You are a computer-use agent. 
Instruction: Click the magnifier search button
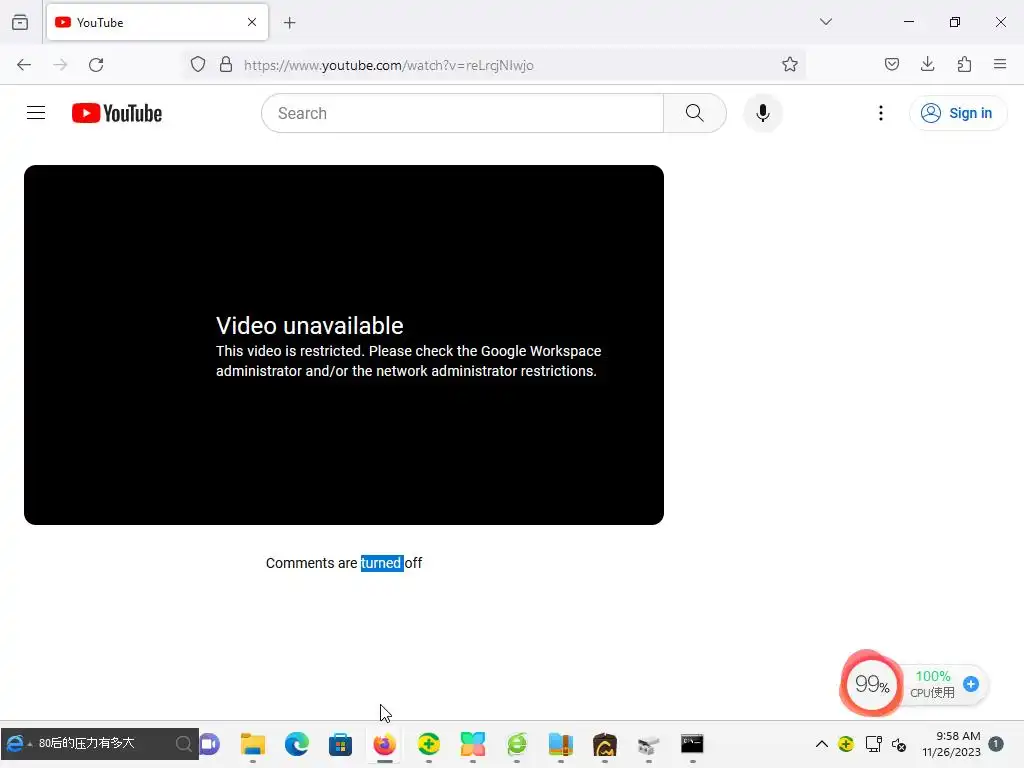pyautogui.click(x=695, y=113)
